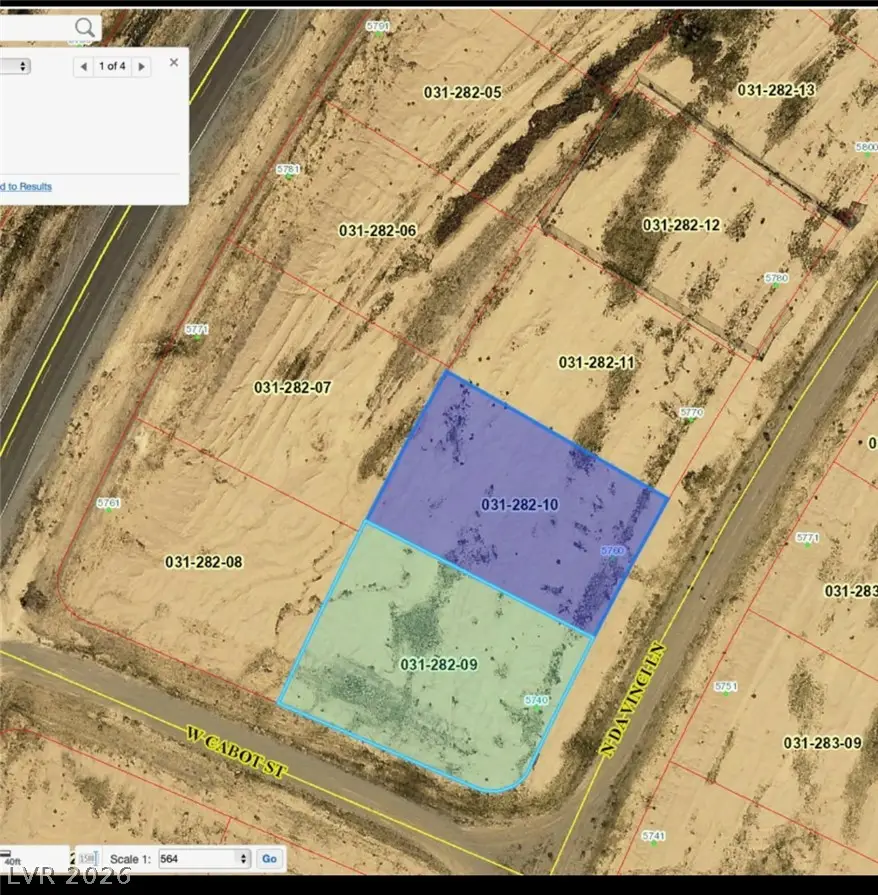Click the 'd to Results' link

(26, 187)
